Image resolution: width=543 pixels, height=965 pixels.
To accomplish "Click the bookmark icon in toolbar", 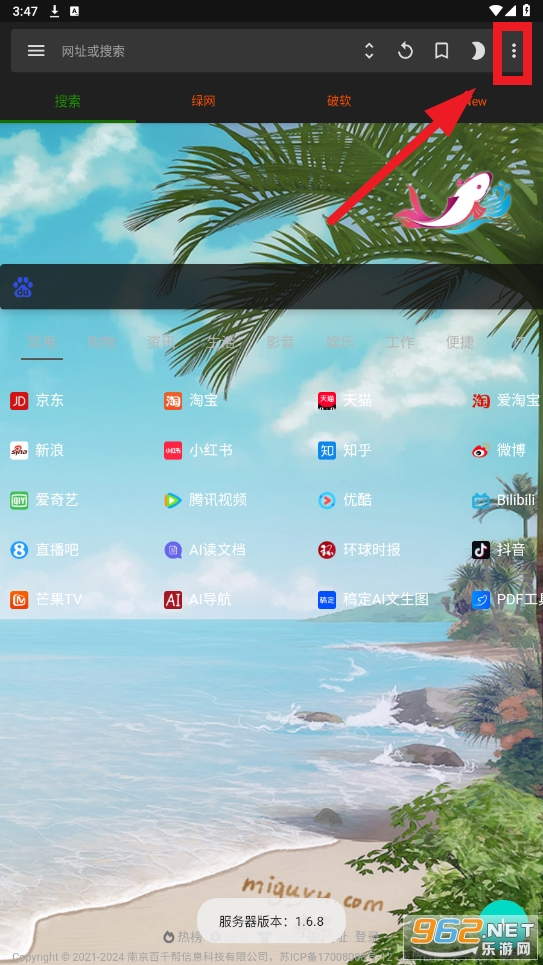I will click(441, 51).
